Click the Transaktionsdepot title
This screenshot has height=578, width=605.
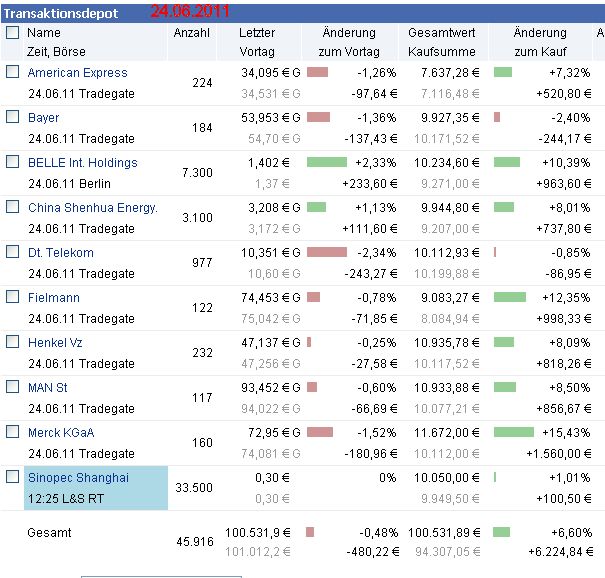pos(61,14)
